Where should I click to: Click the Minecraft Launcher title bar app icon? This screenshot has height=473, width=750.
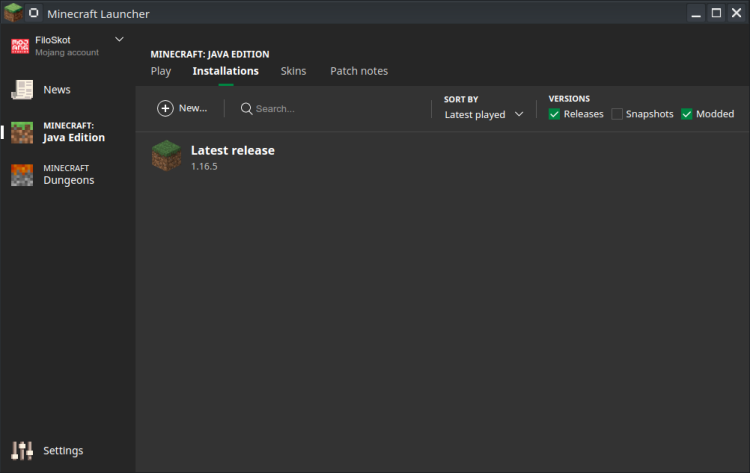[x=13, y=12]
